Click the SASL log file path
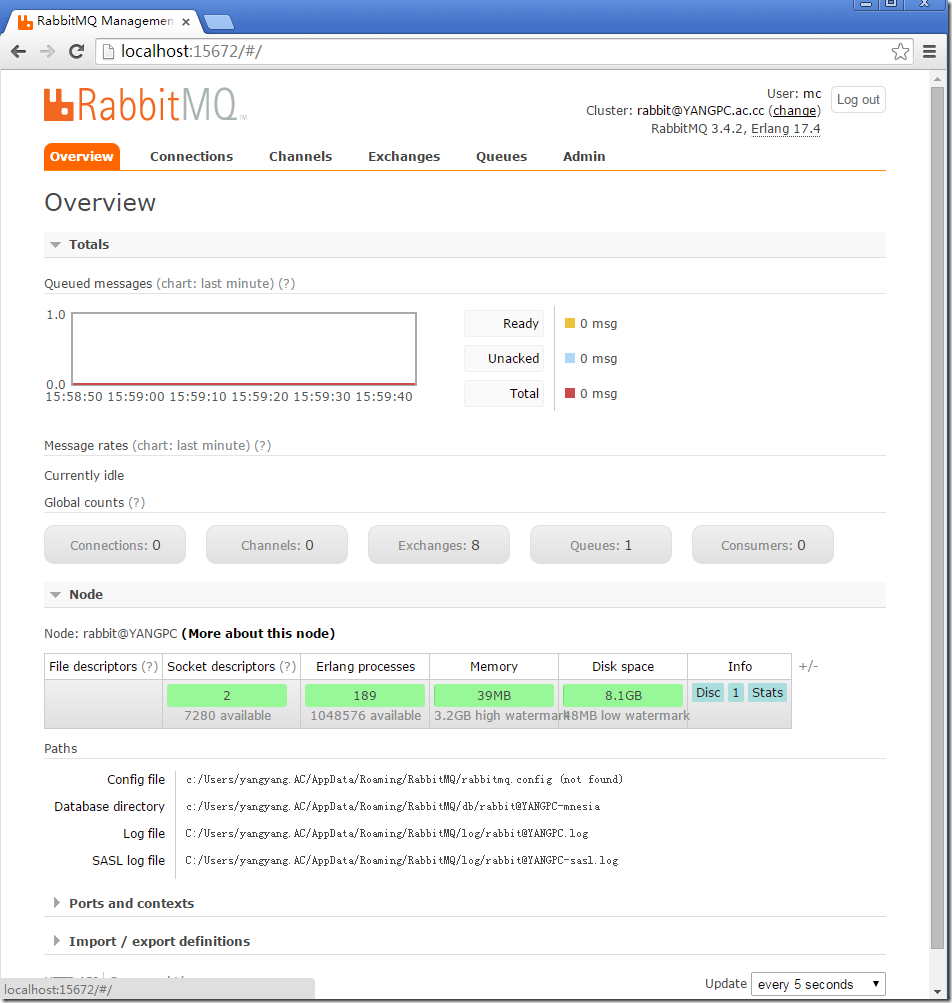 pyautogui.click(x=402, y=860)
